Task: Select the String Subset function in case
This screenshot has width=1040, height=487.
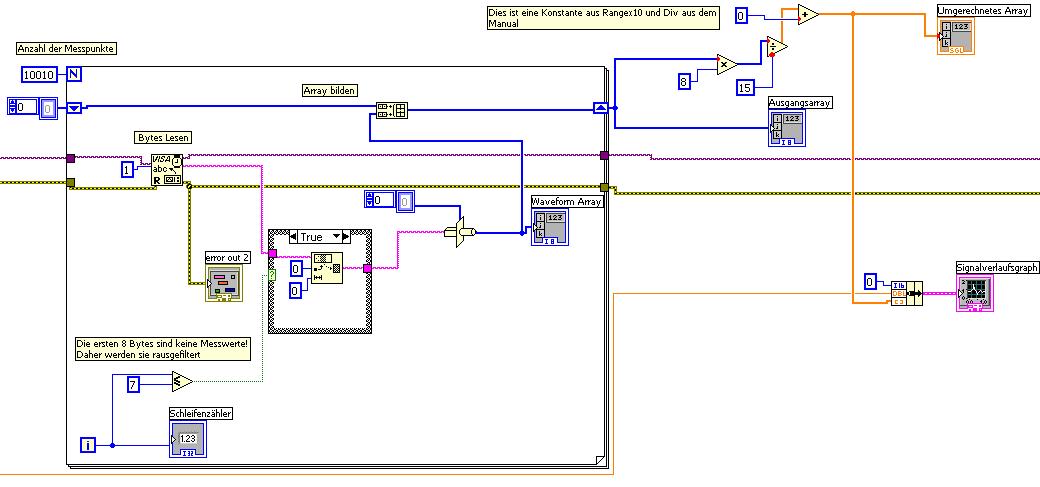Action: point(327,268)
